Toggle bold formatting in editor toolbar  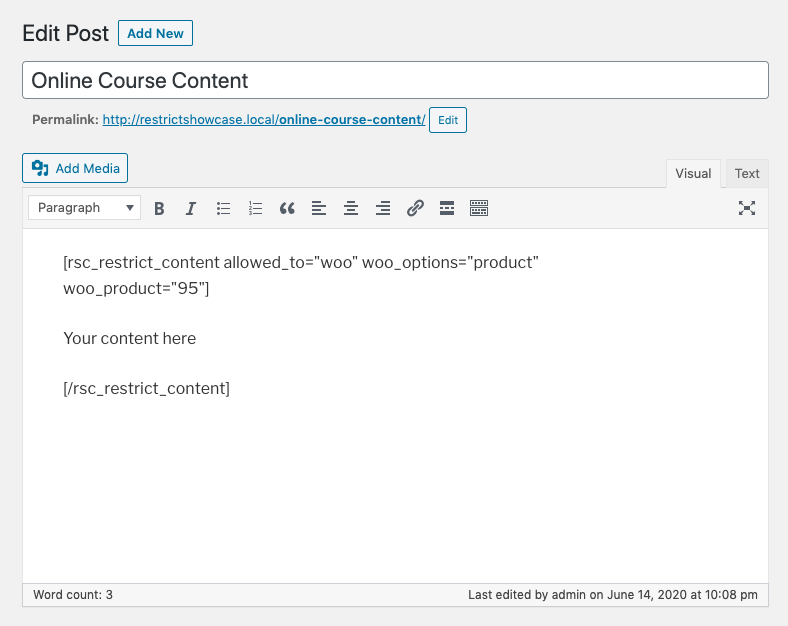click(159, 208)
